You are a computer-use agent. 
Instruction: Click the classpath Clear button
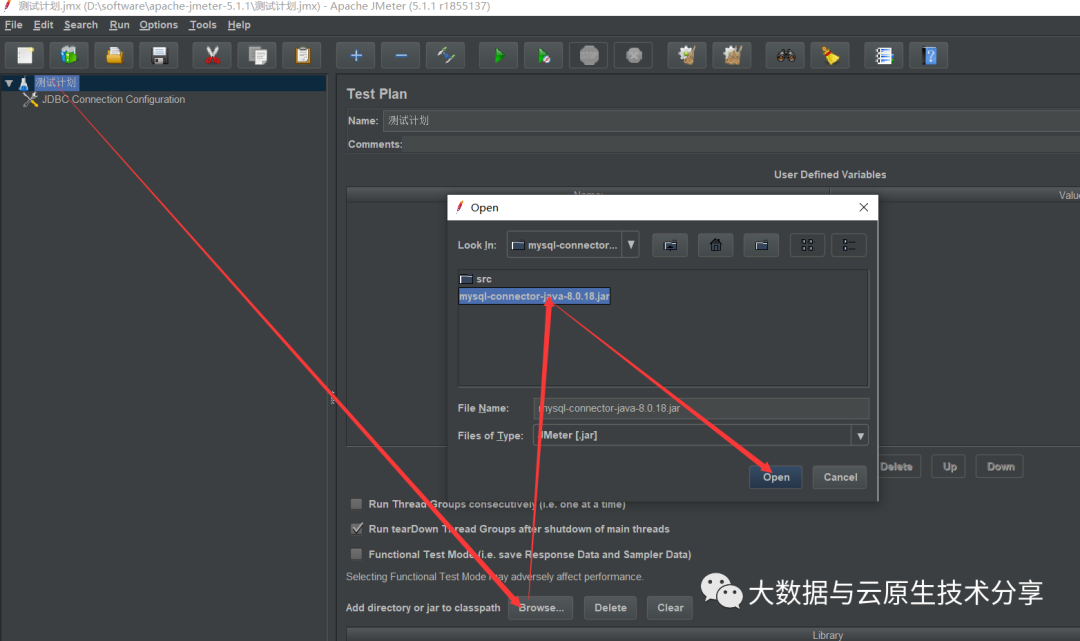coord(670,608)
